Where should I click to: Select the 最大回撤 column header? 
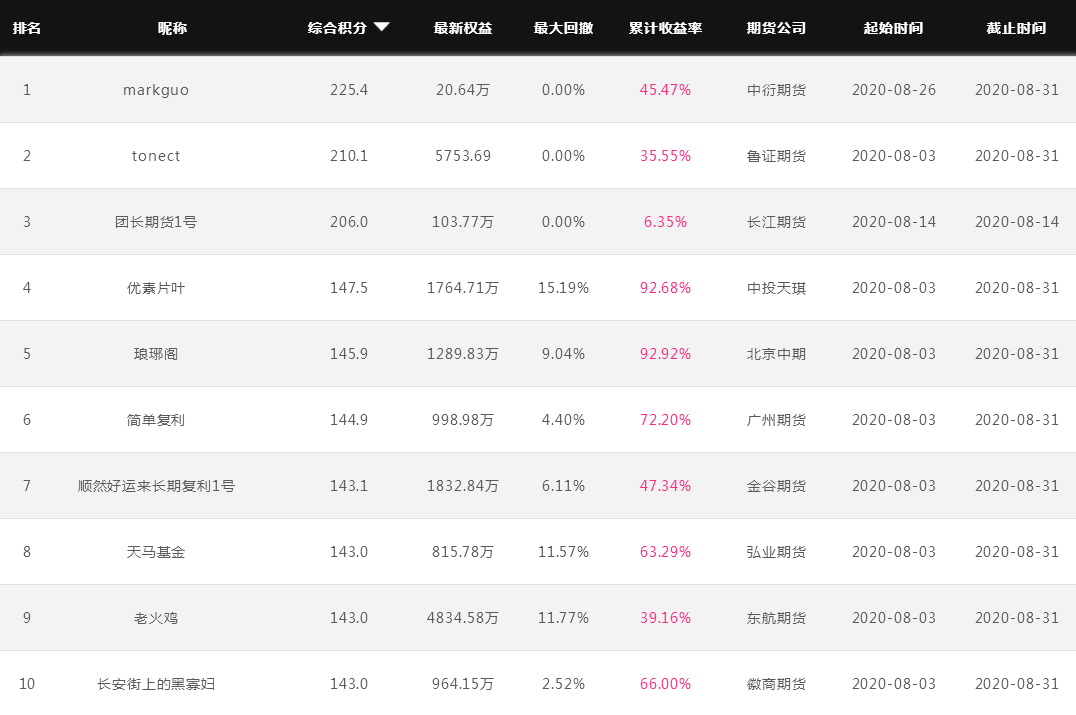click(x=563, y=28)
